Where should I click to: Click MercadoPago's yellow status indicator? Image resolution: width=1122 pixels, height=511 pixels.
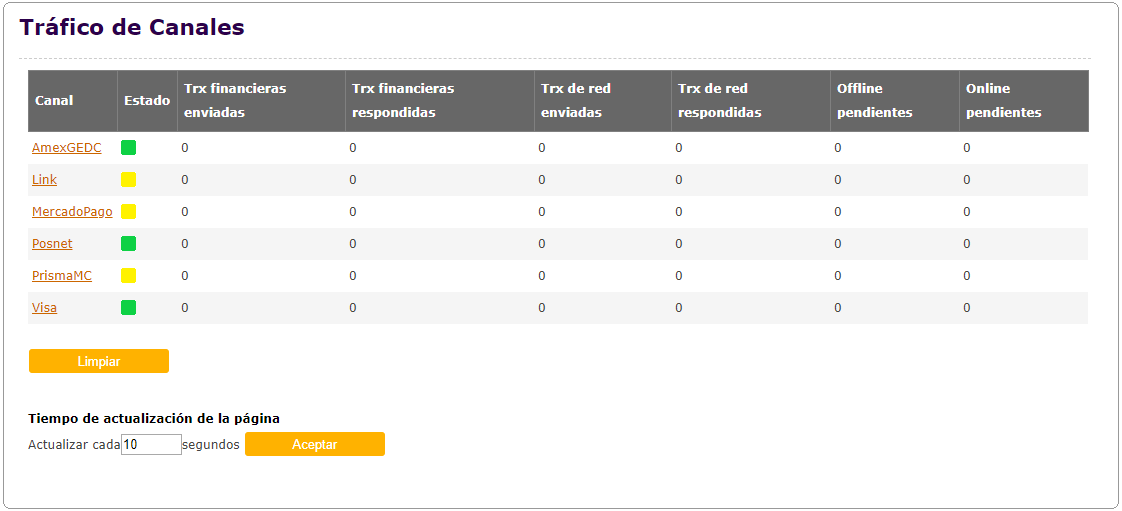pos(128,212)
